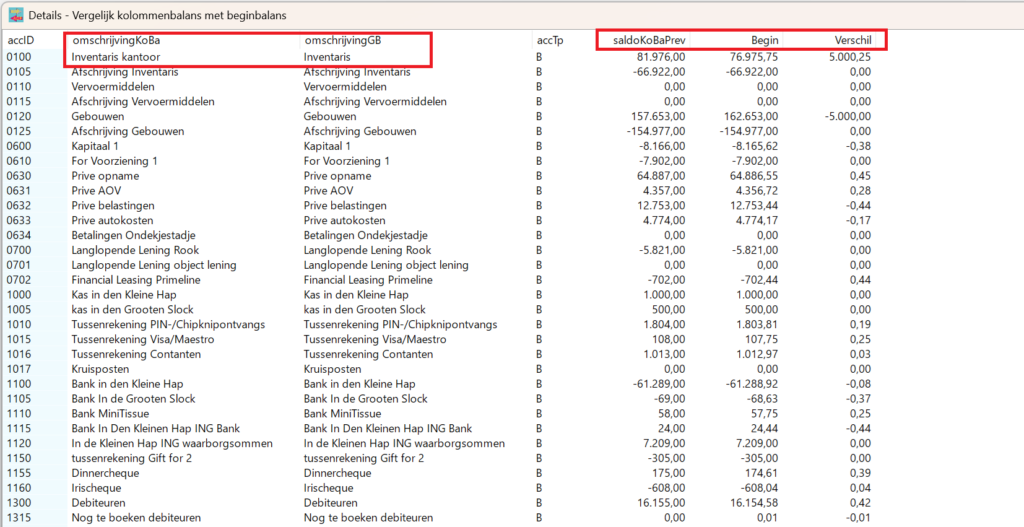Select the Gebouwen row account 0120
This screenshot has height=527, width=1024.
tap(20, 117)
